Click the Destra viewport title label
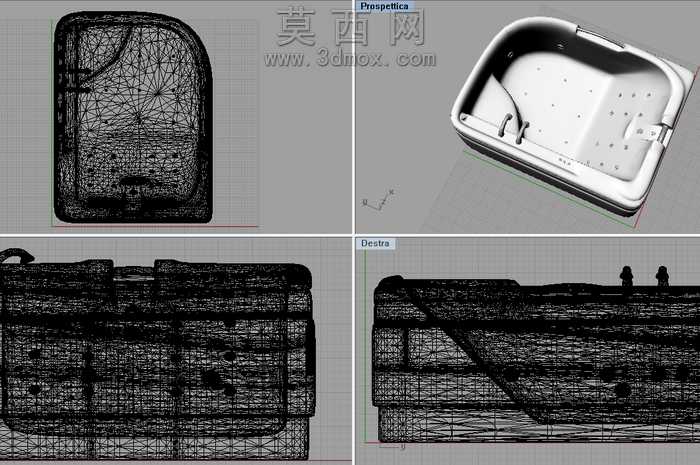 click(x=375, y=244)
